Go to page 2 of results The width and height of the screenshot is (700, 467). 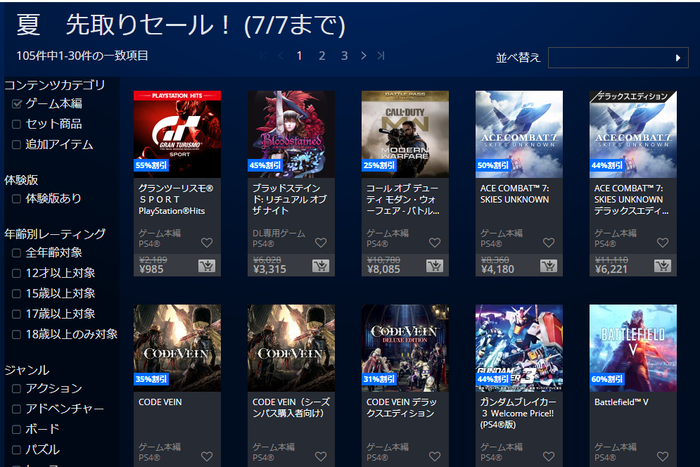(x=321, y=56)
